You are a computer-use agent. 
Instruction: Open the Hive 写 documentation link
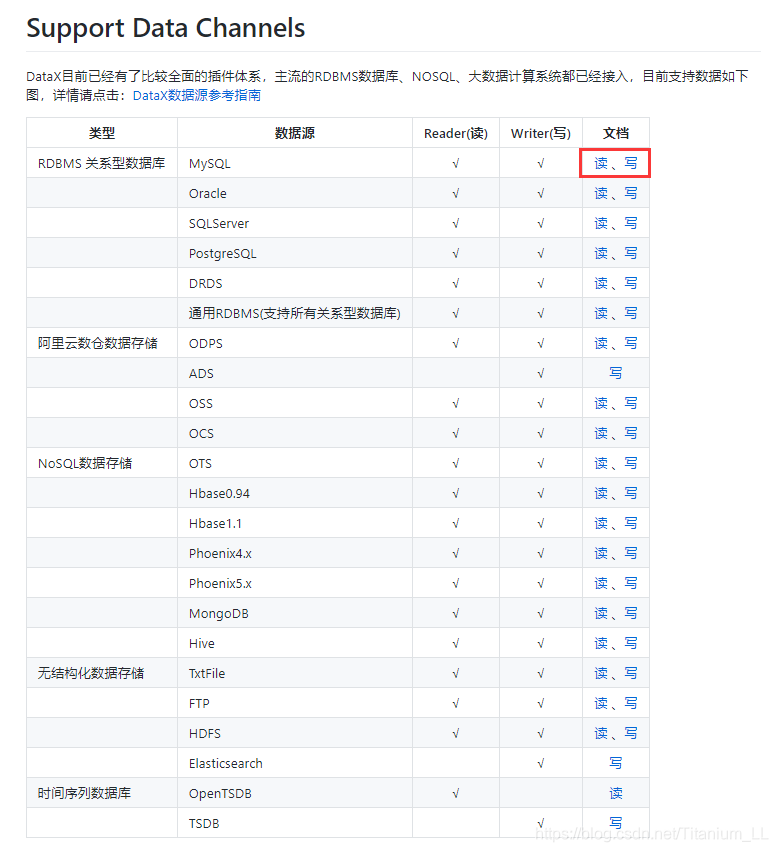tap(630, 643)
